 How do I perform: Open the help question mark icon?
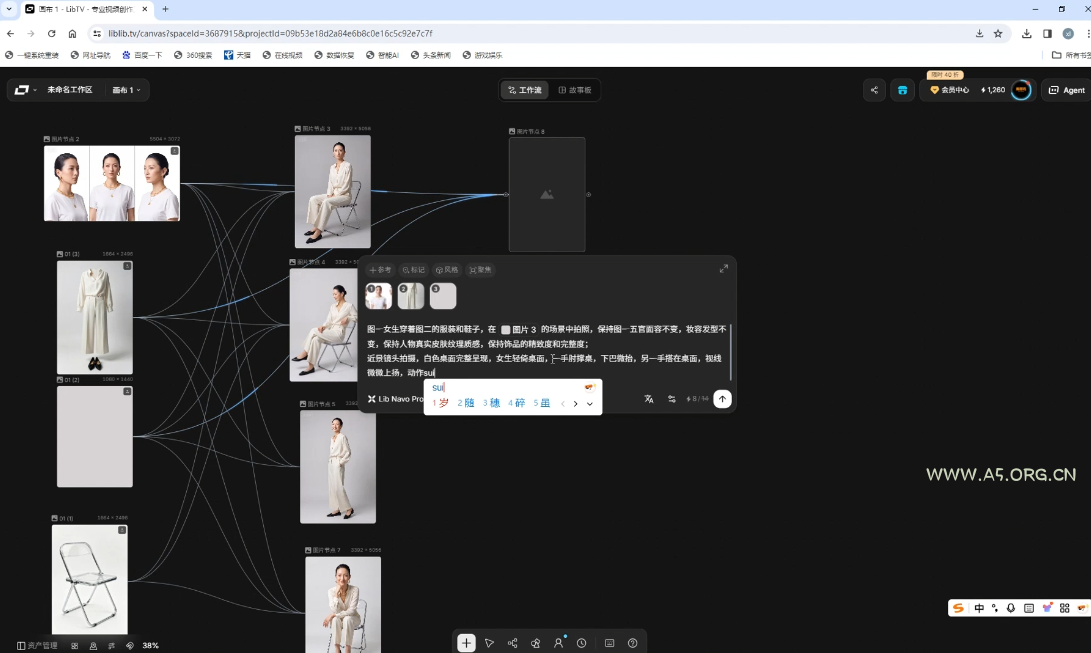pyautogui.click(x=632, y=643)
